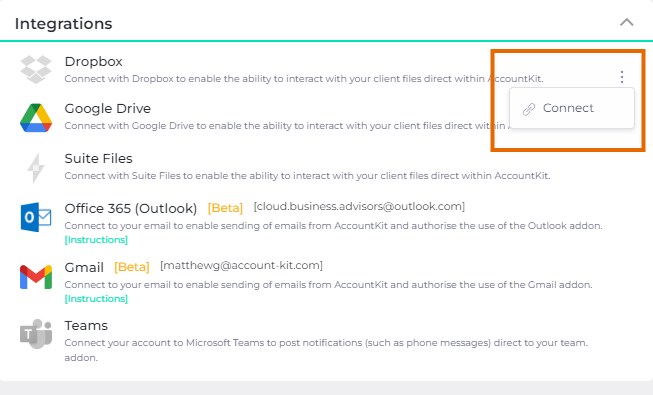This screenshot has height=395, width=653.
Task: Click the matthewg@account-kit.com address
Action: [x=241, y=265]
